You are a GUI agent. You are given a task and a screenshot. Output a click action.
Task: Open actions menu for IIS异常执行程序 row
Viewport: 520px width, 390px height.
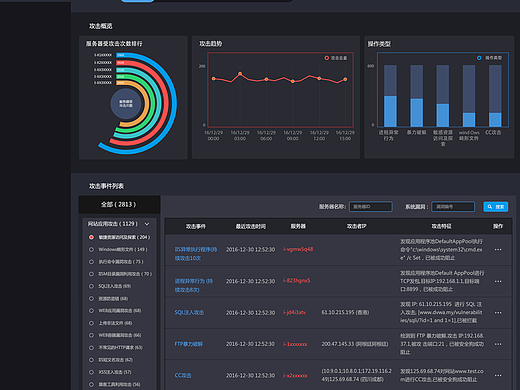click(498, 249)
